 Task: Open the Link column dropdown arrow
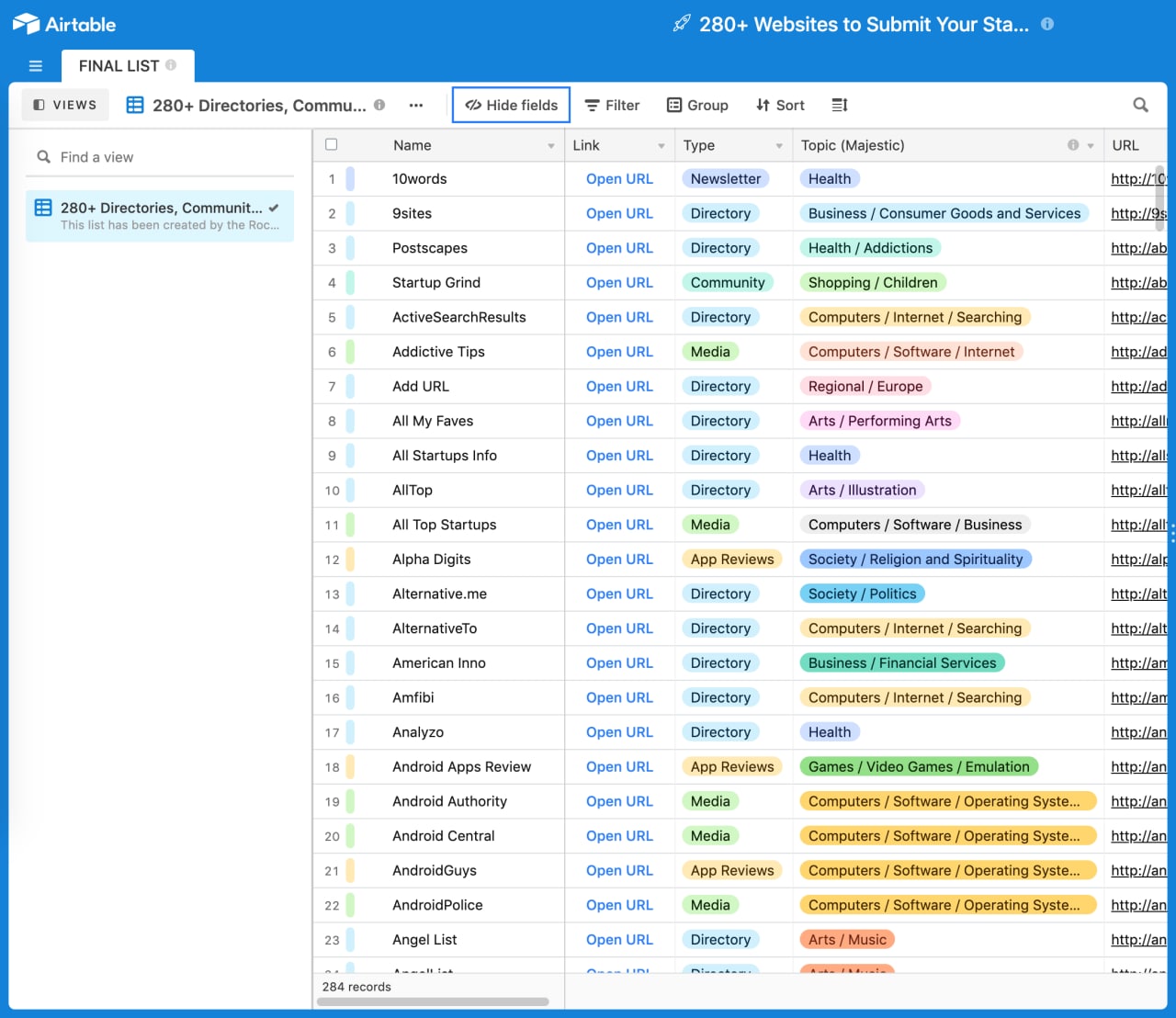661,146
